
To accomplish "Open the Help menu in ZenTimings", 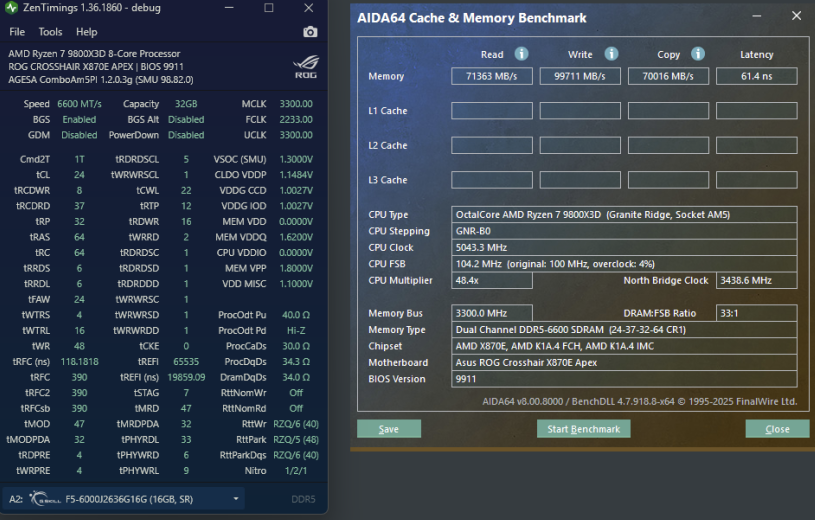I will (x=86, y=32).
